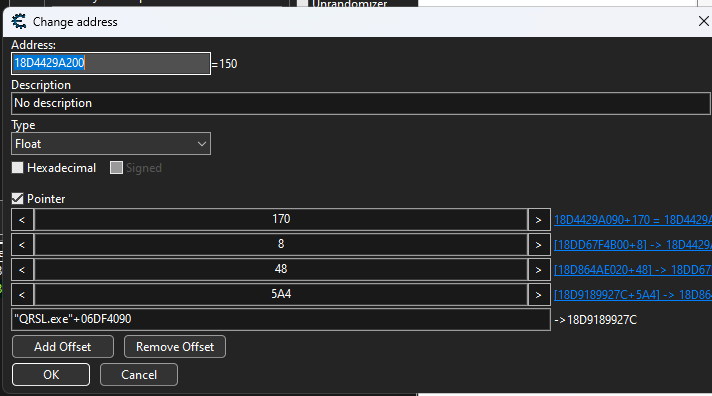Image resolution: width=712 pixels, height=396 pixels.
Task: Increase the 170 offset with right arrow
Action: coord(539,220)
